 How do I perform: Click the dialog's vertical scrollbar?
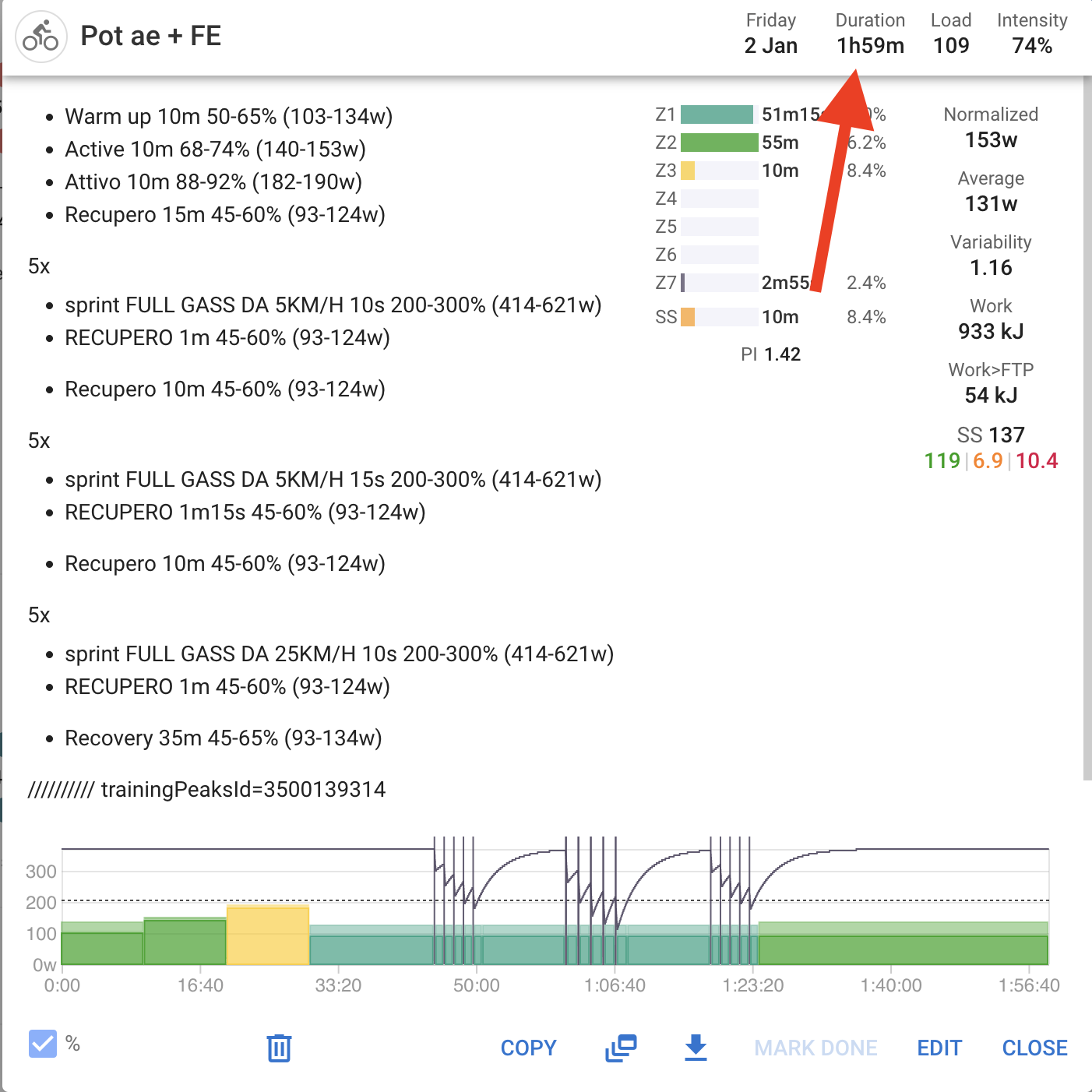[1087, 428]
